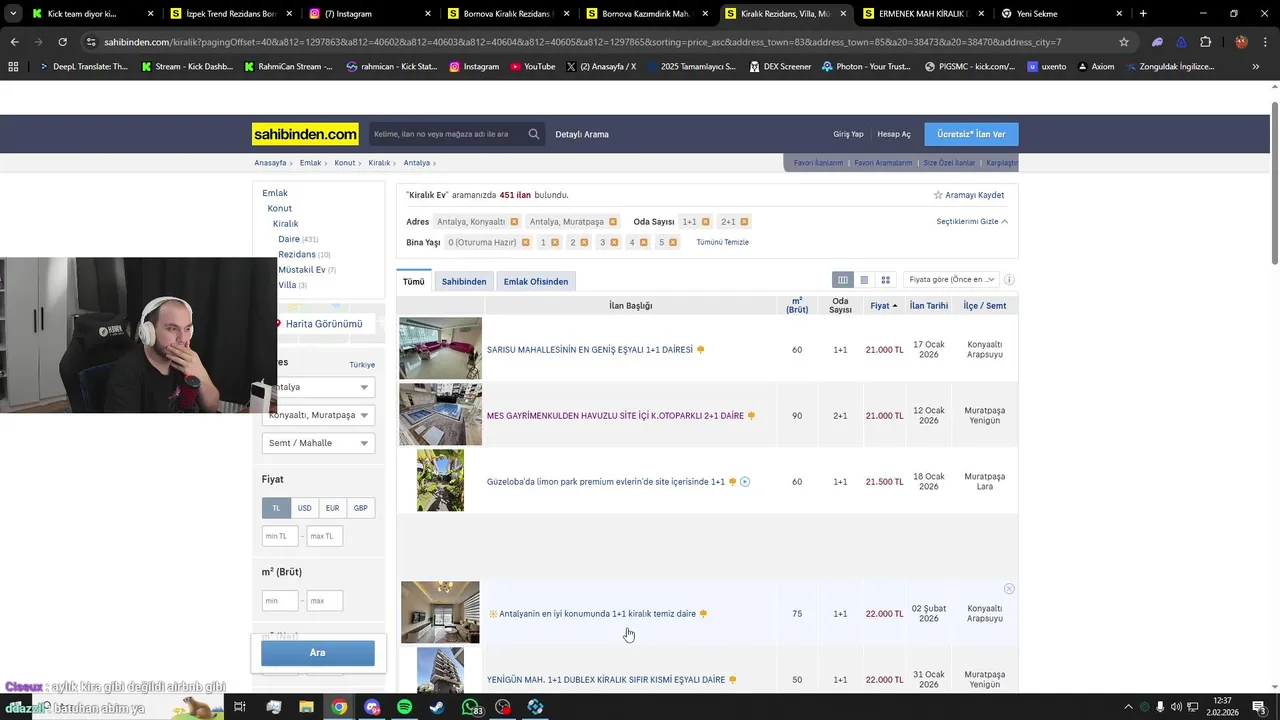Viewport: 1280px width, 720px height.
Task: Remove the 1+1 room count filter
Action: tap(705, 222)
